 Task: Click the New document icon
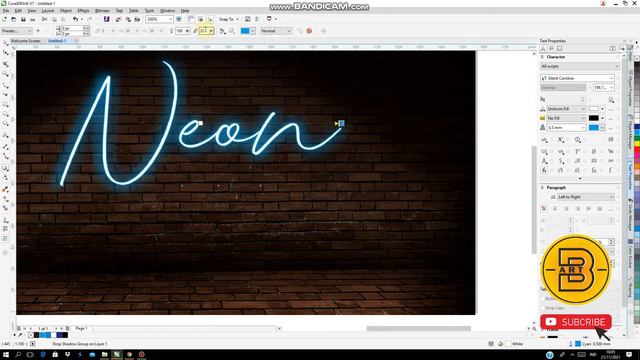pos(4,19)
